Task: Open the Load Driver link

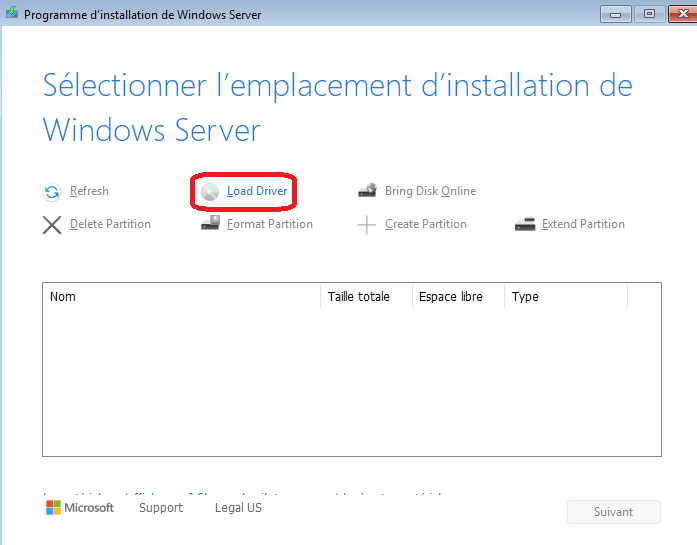Action: (257, 191)
